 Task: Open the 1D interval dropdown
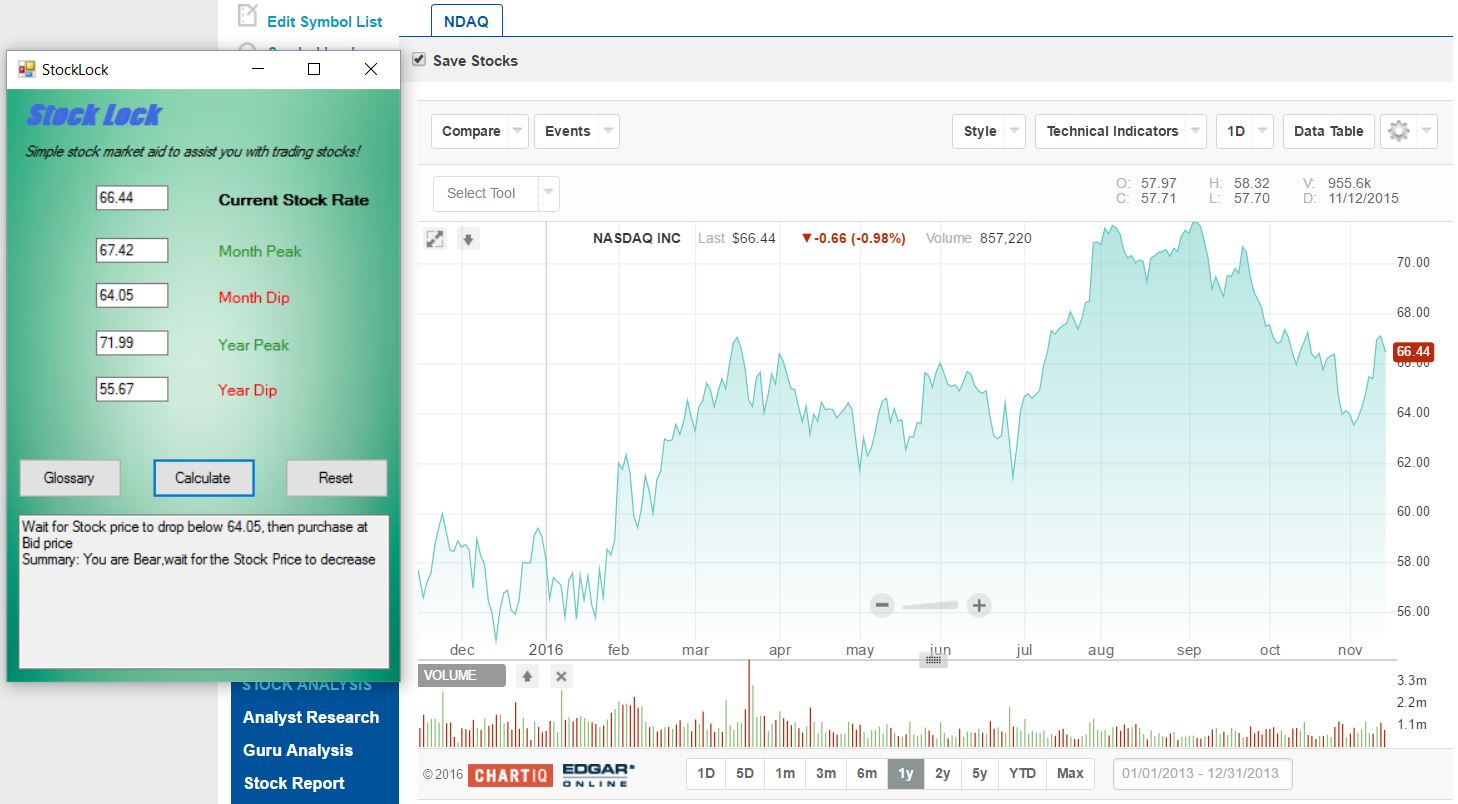coord(1245,131)
